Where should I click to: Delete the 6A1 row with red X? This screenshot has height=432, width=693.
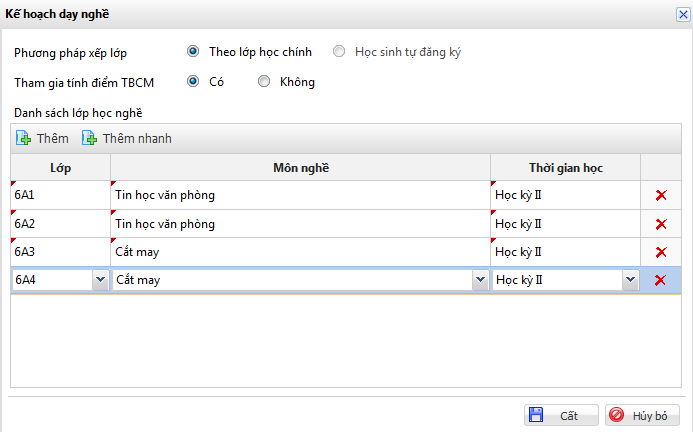pos(660,195)
